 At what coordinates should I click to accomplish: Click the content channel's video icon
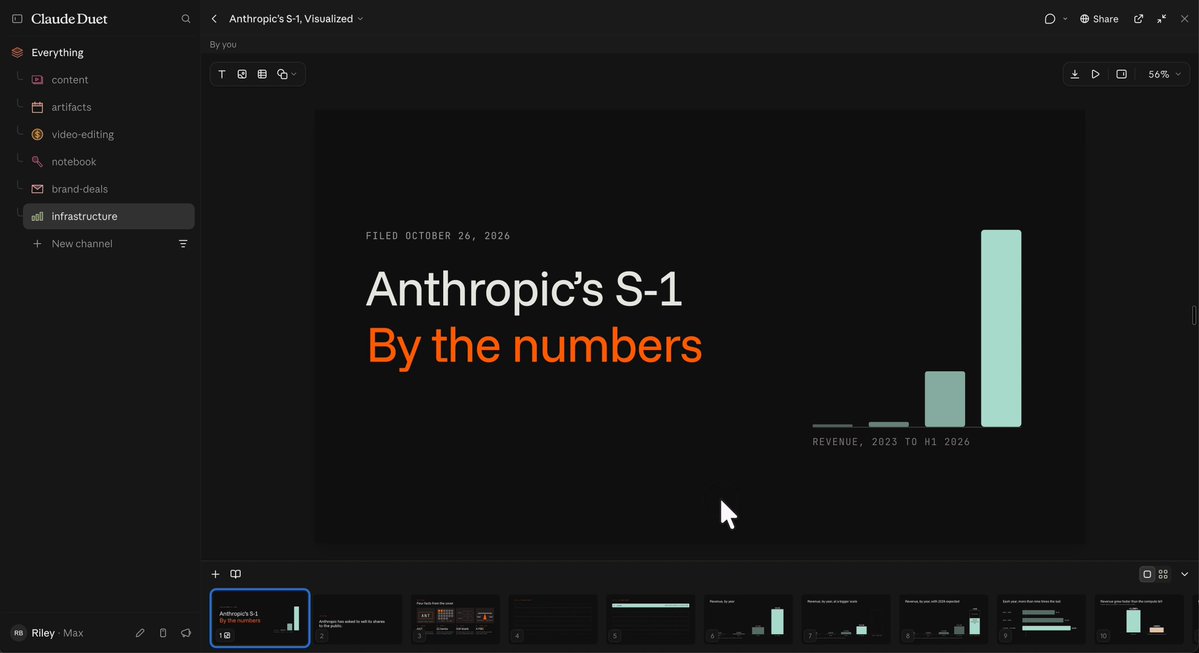pyautogui.click(x=37, y=80)
